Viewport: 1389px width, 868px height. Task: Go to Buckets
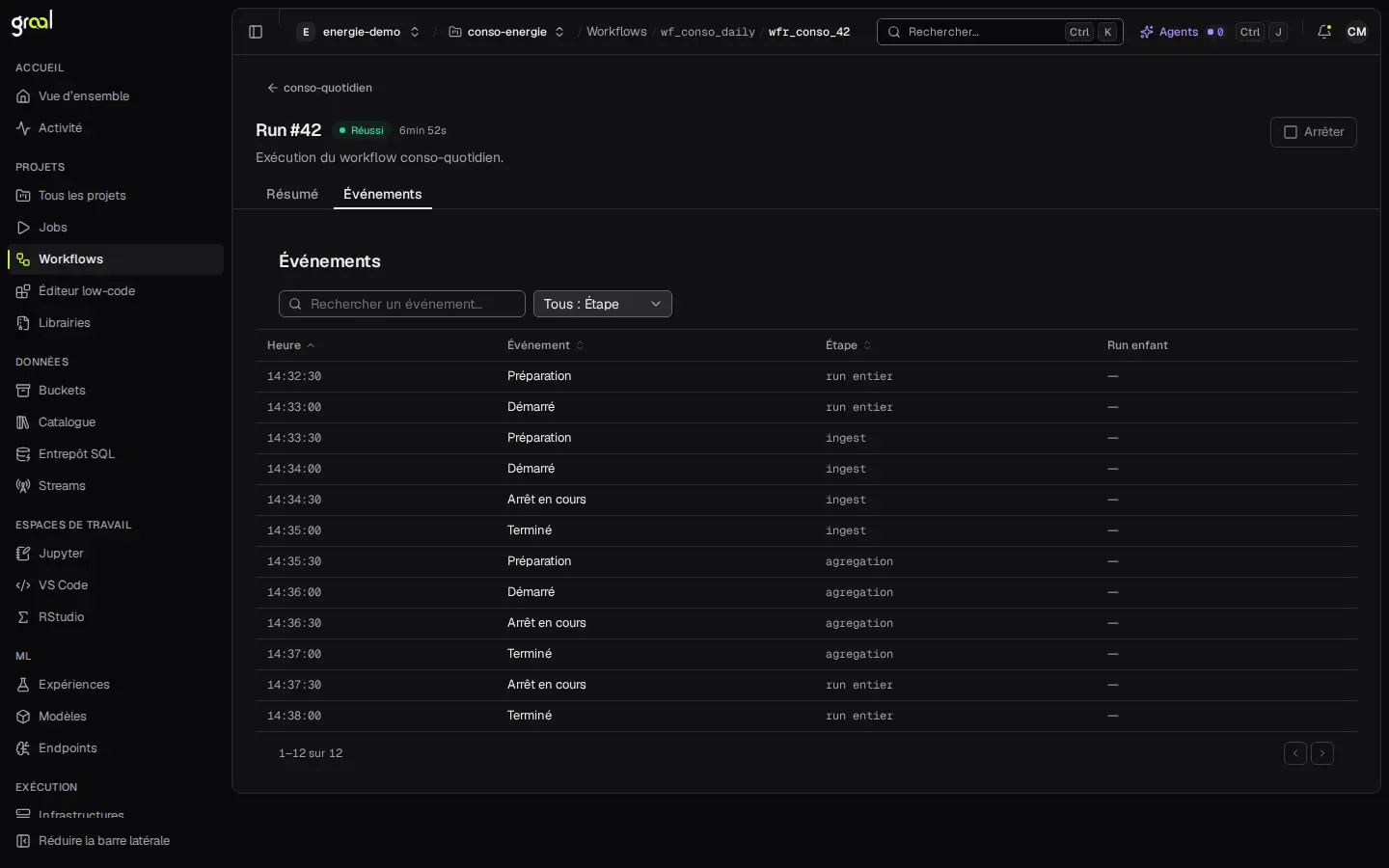[x=115, y=391]
